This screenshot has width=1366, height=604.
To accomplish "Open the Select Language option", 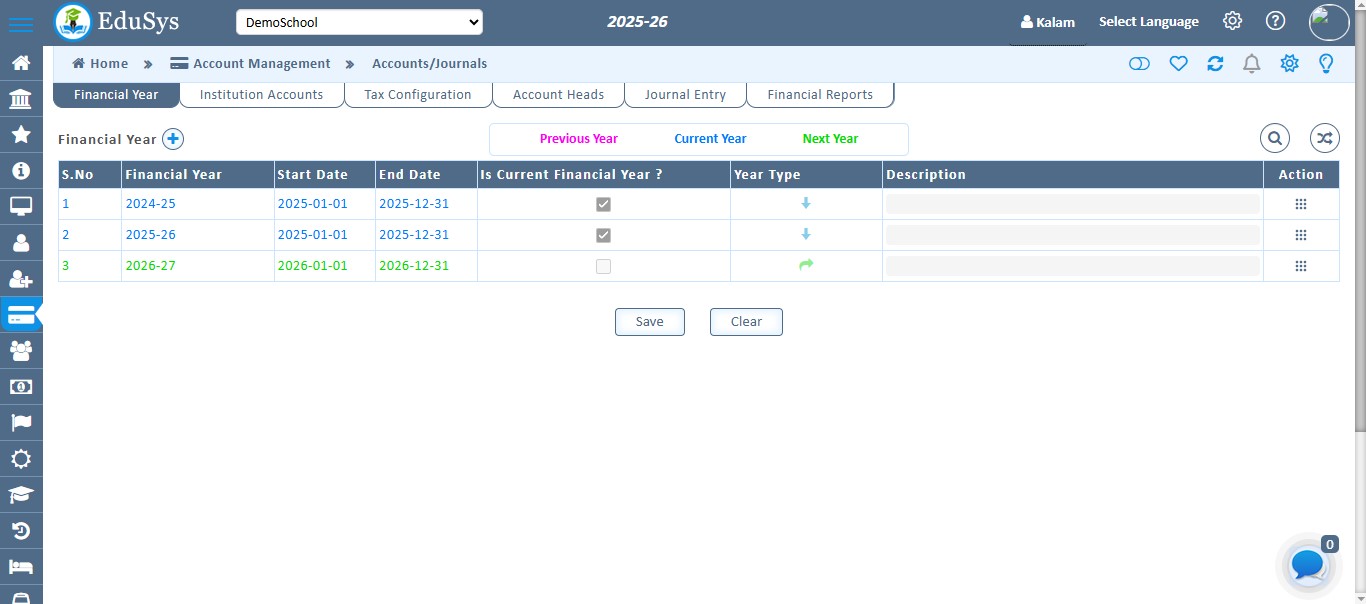I will pos(1148,21).
